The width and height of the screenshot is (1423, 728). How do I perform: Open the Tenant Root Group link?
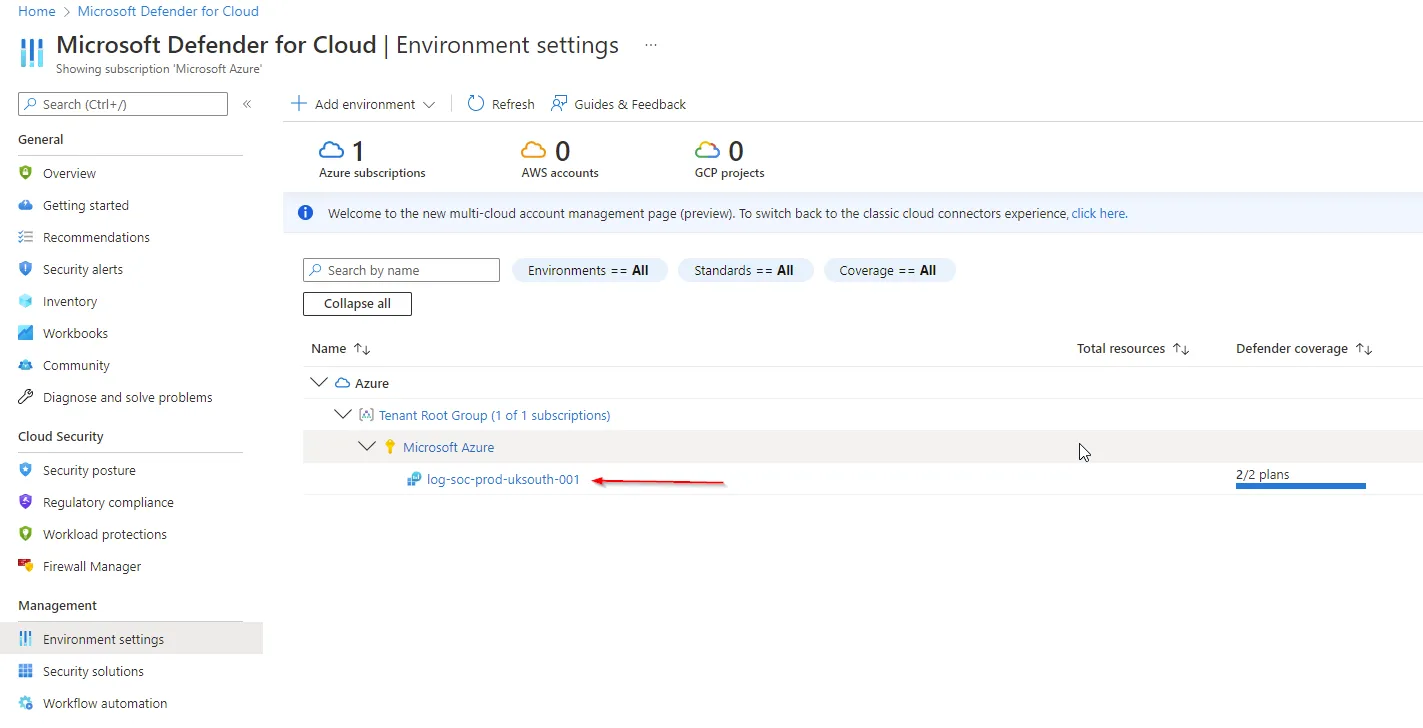(494, 415)
